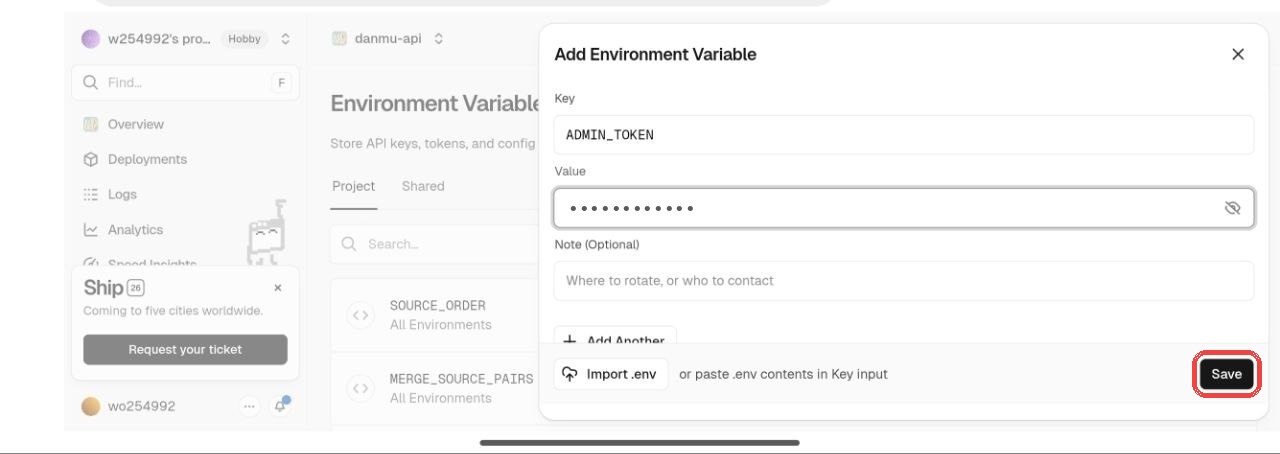Click the Logs list icon
The height and width of the screenshot is (454, 1280).
tap(91, 194)
